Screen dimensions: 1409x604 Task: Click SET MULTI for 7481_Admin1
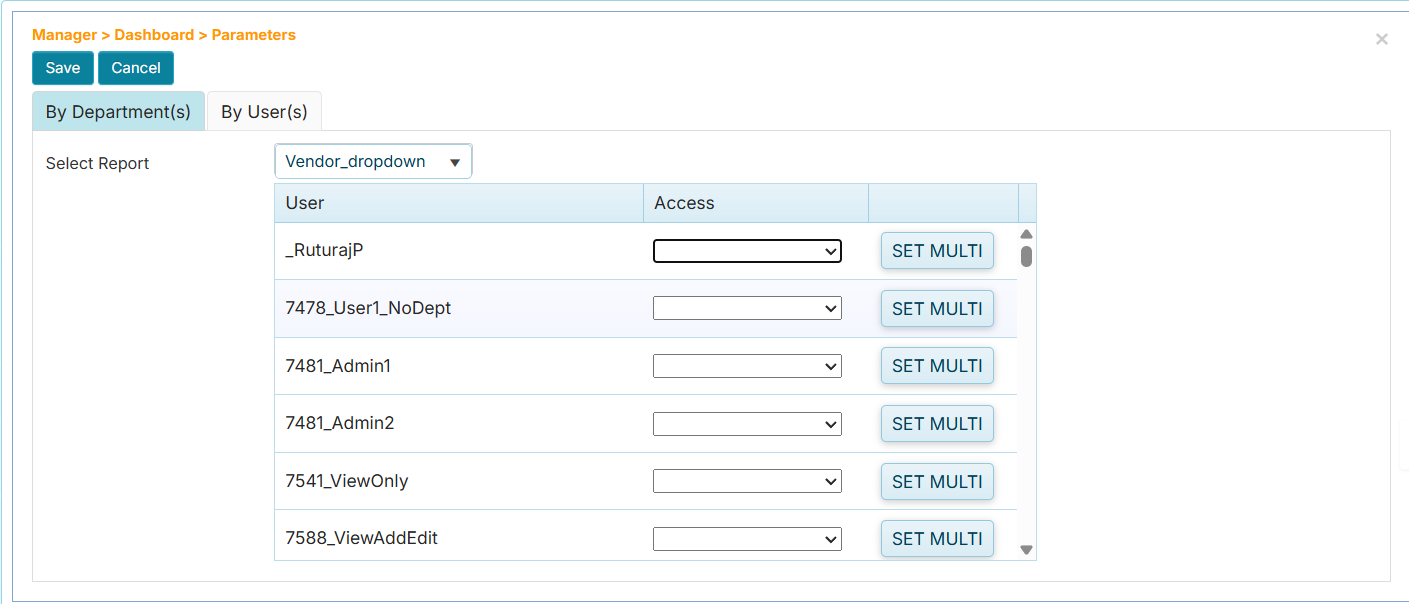pyautogui.click(x=936, y=366)
